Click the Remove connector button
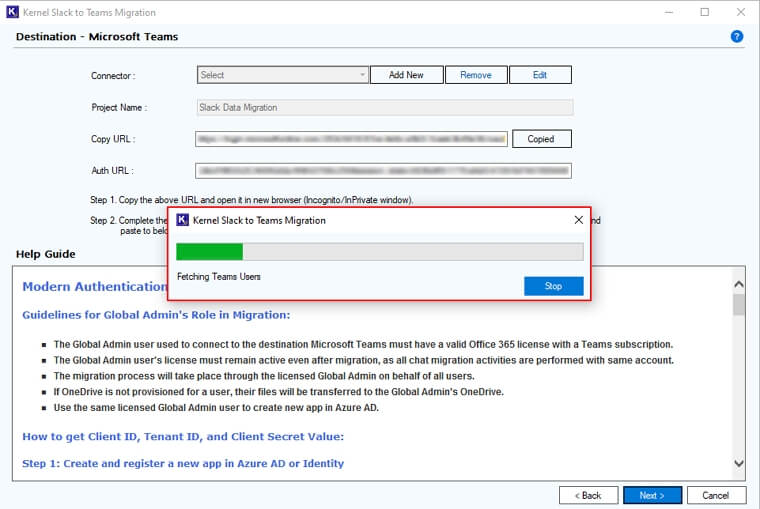The height and width of the screenshot is (509, 760). point(476,75)
